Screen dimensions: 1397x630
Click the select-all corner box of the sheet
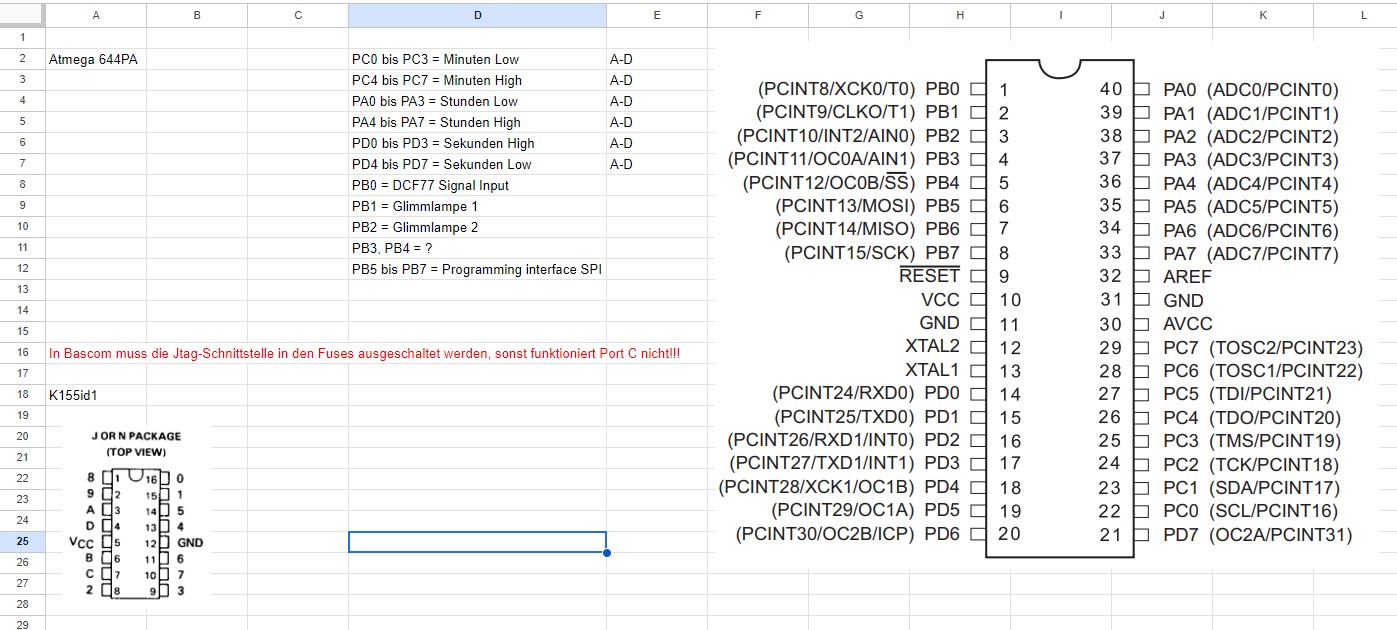pos(22,15)
